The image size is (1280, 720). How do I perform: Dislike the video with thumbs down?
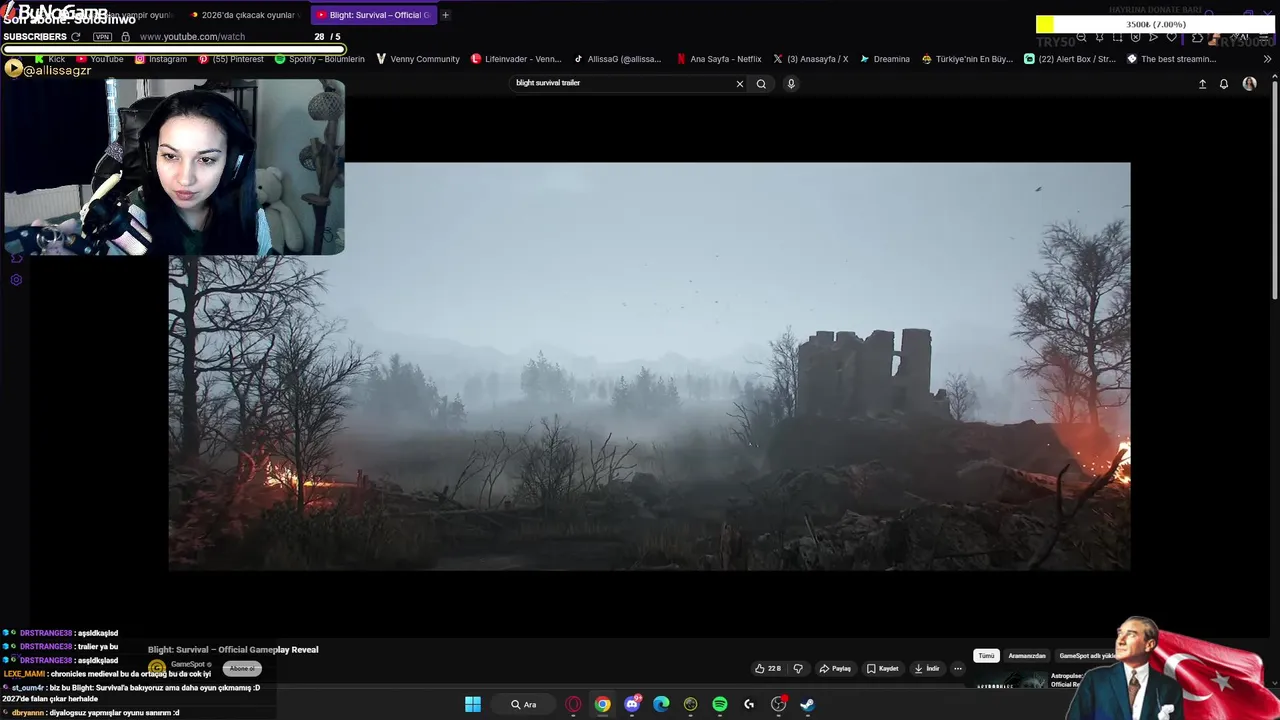tap(798, 668)
